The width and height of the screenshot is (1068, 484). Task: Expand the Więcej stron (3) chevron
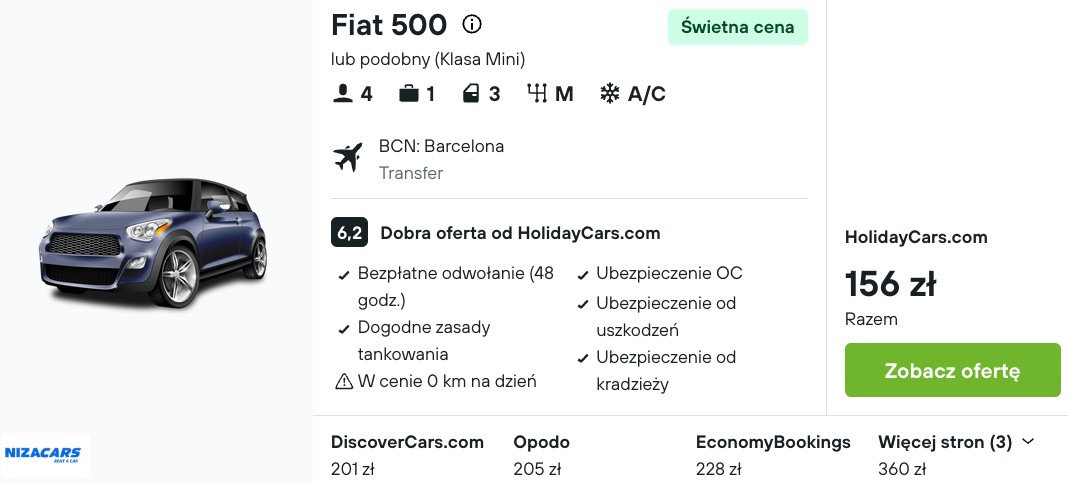point(1028,442)
